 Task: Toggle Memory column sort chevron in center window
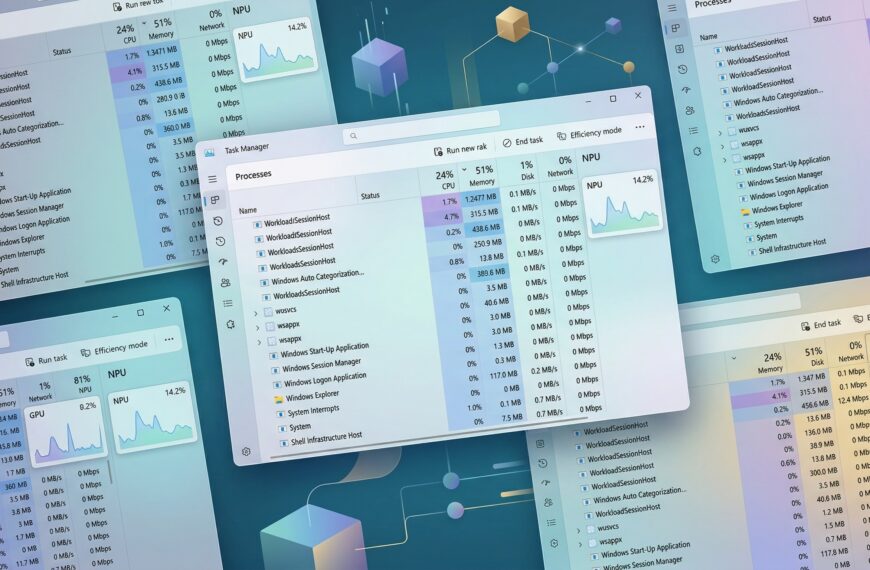click(464, 170)
